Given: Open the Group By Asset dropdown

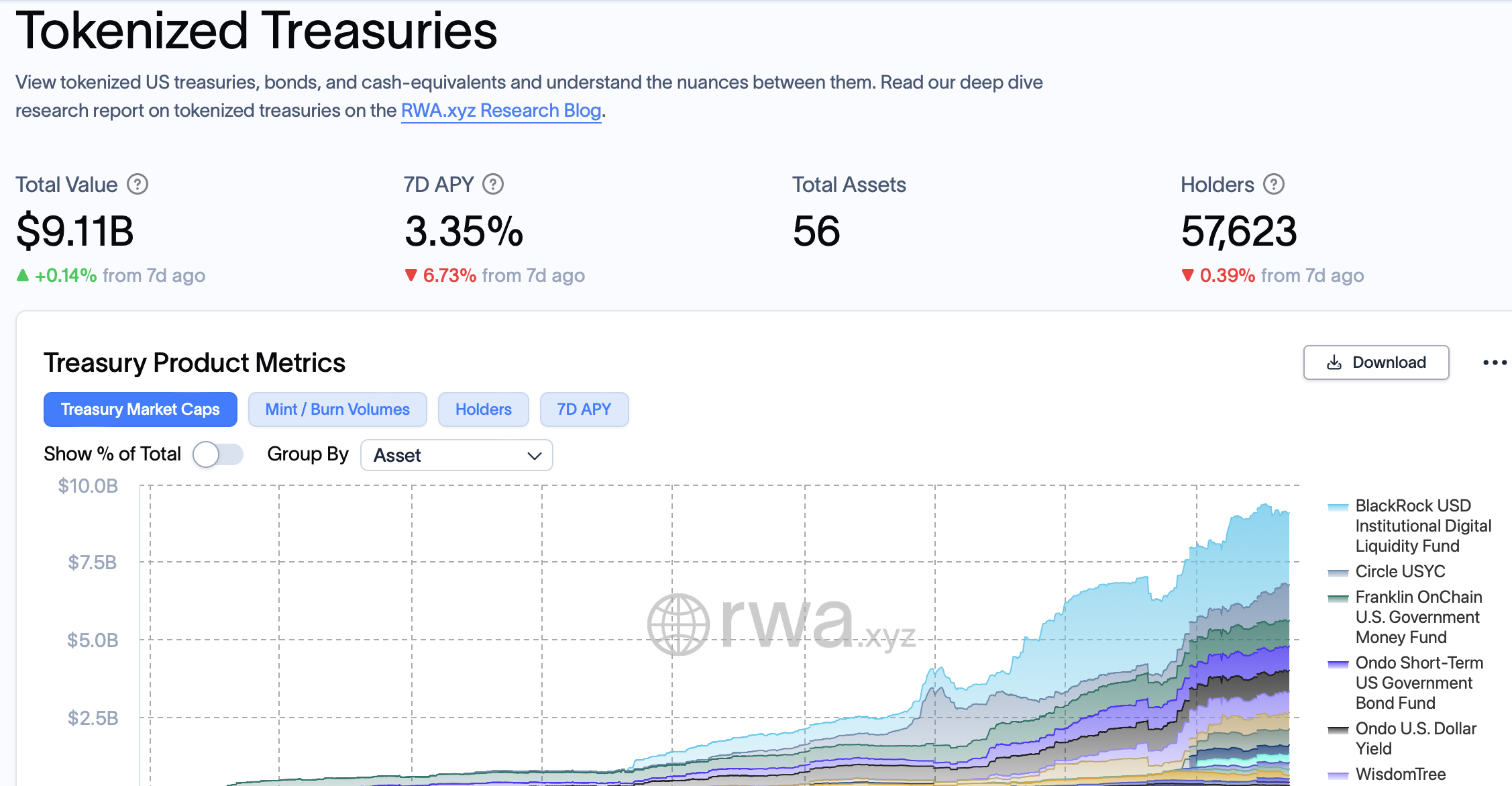Looking at the screenshot, I should click(x=456, y=455).
